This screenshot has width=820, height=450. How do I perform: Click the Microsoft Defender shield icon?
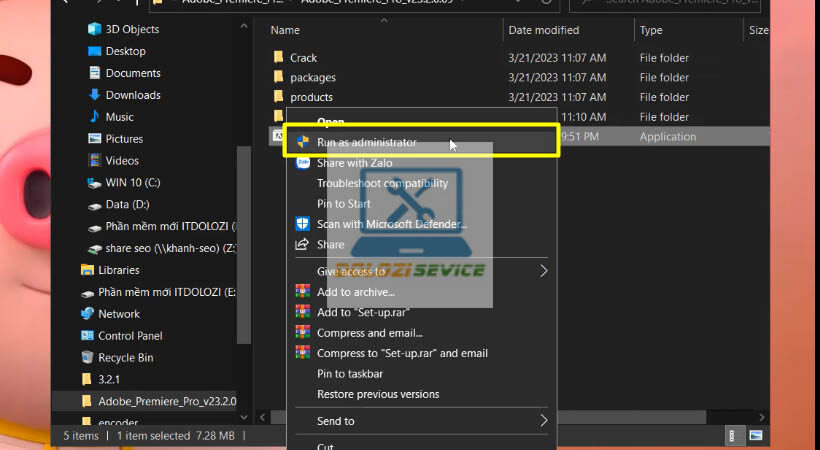[301, 224]
